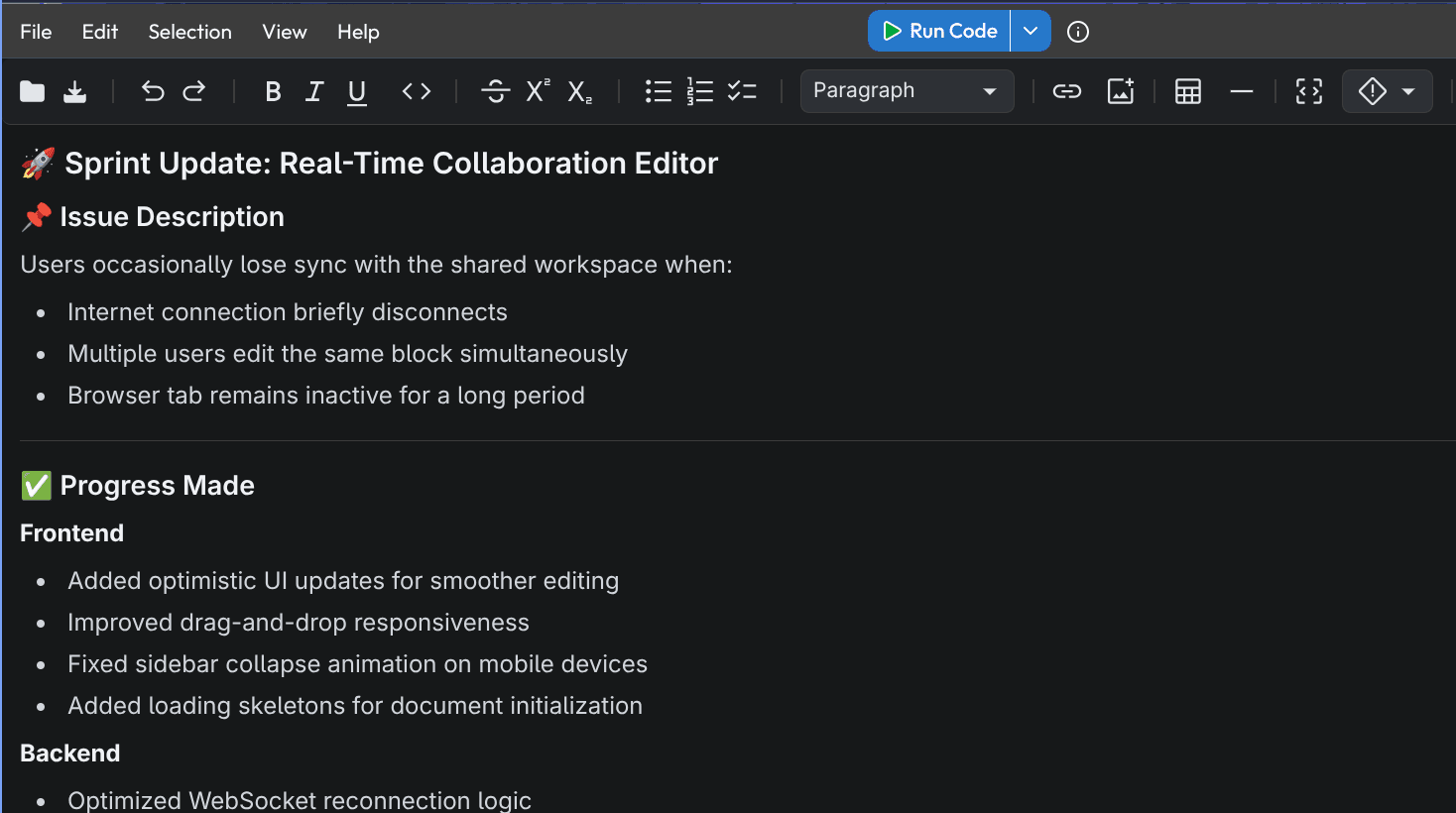
Task: Open the Help menu
Action: (x=358, y=32)
